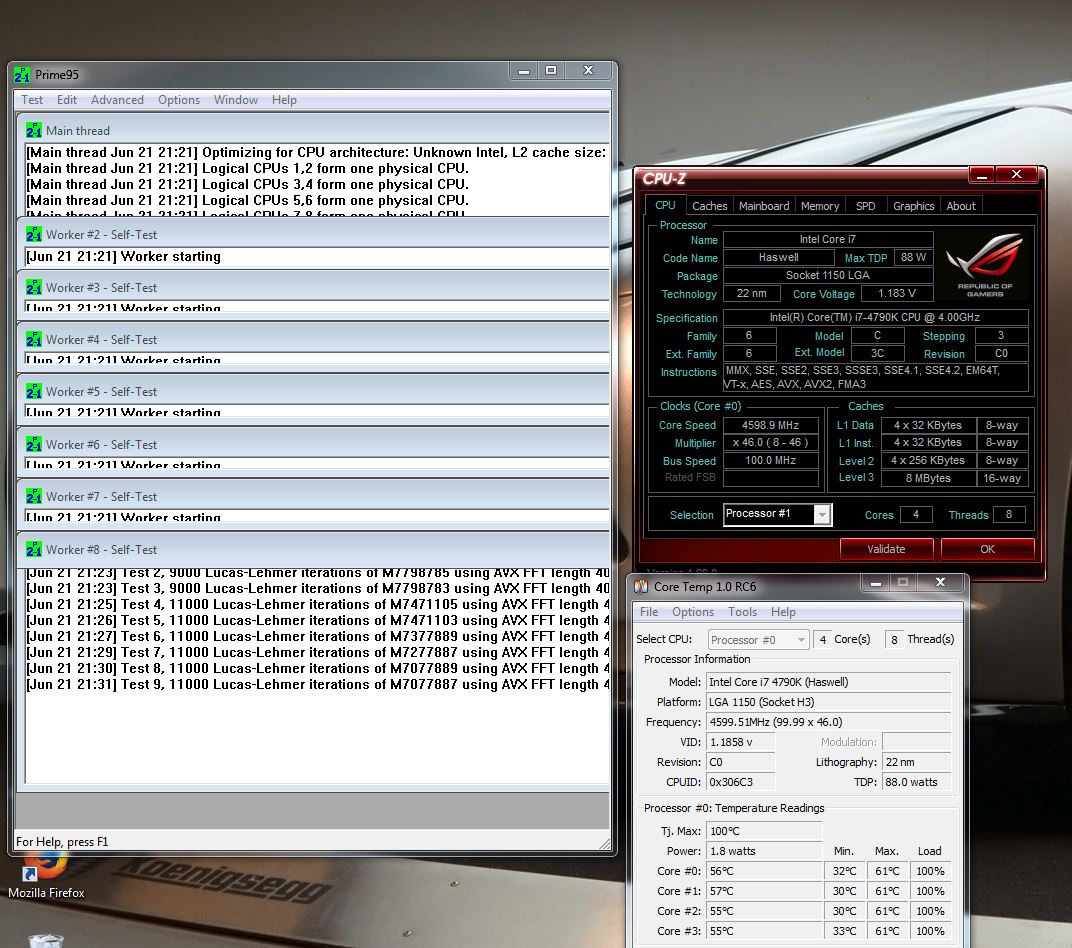Click the CPUID 0x306C3 field
This screenshot has width=1072, height=948.
(x=740, y=782)
